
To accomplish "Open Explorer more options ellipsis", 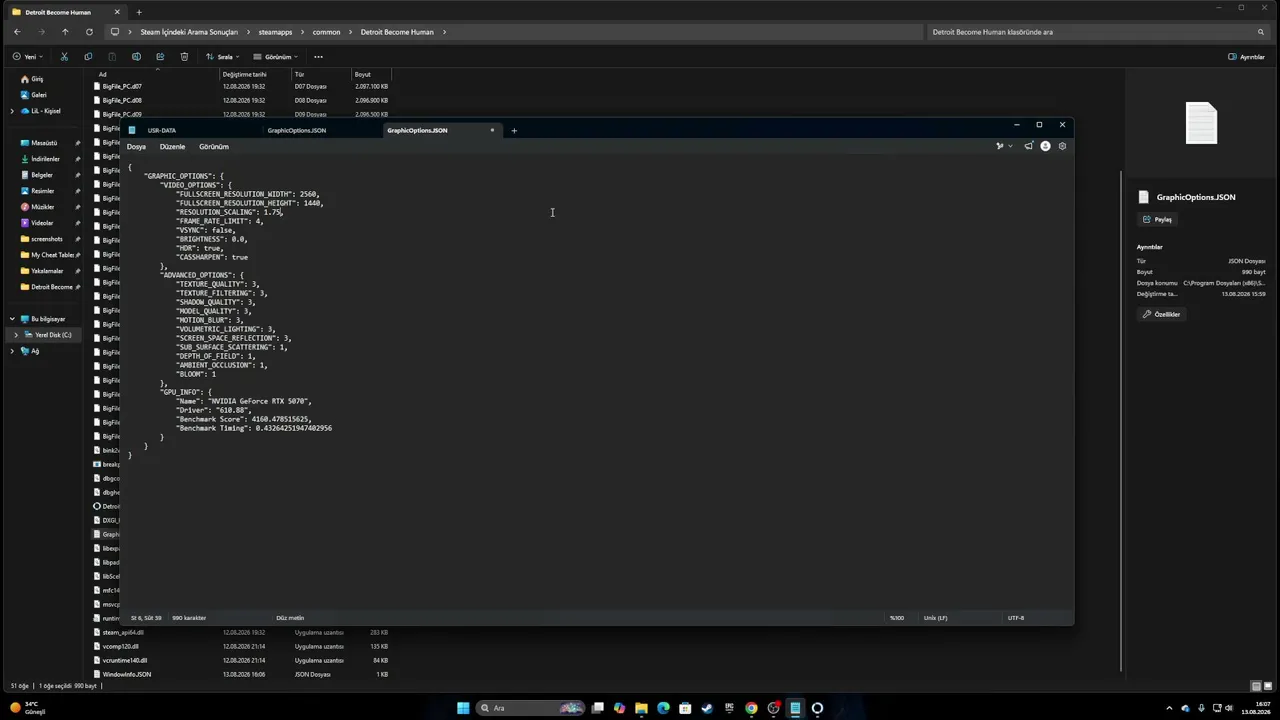I will tap(318, 57).
